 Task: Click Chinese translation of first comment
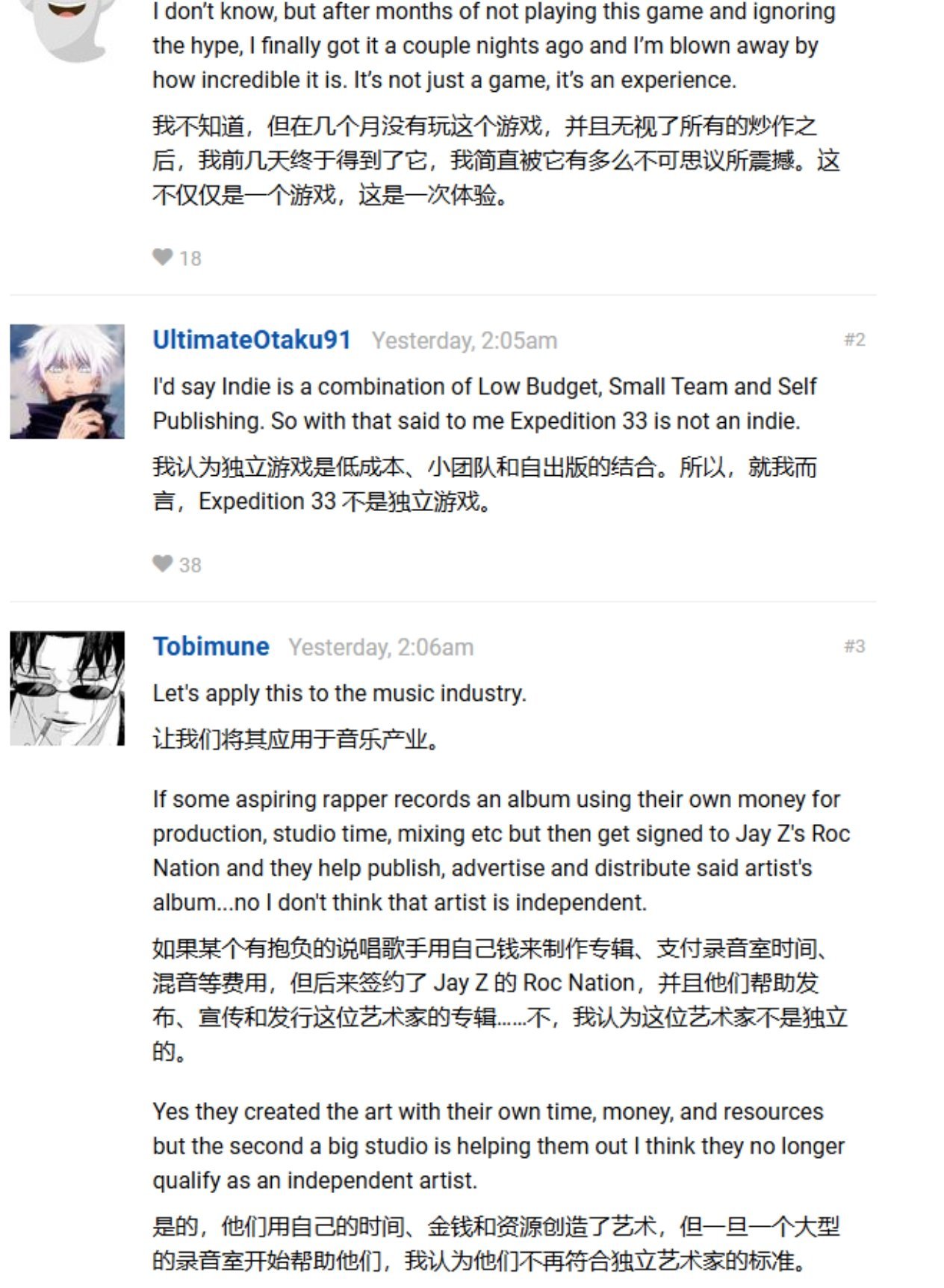[x=496, y=161]
